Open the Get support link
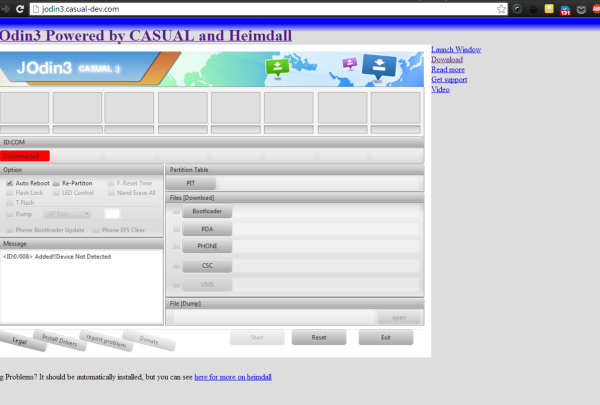This screenshot has height=405, width=600. point(449,79)
